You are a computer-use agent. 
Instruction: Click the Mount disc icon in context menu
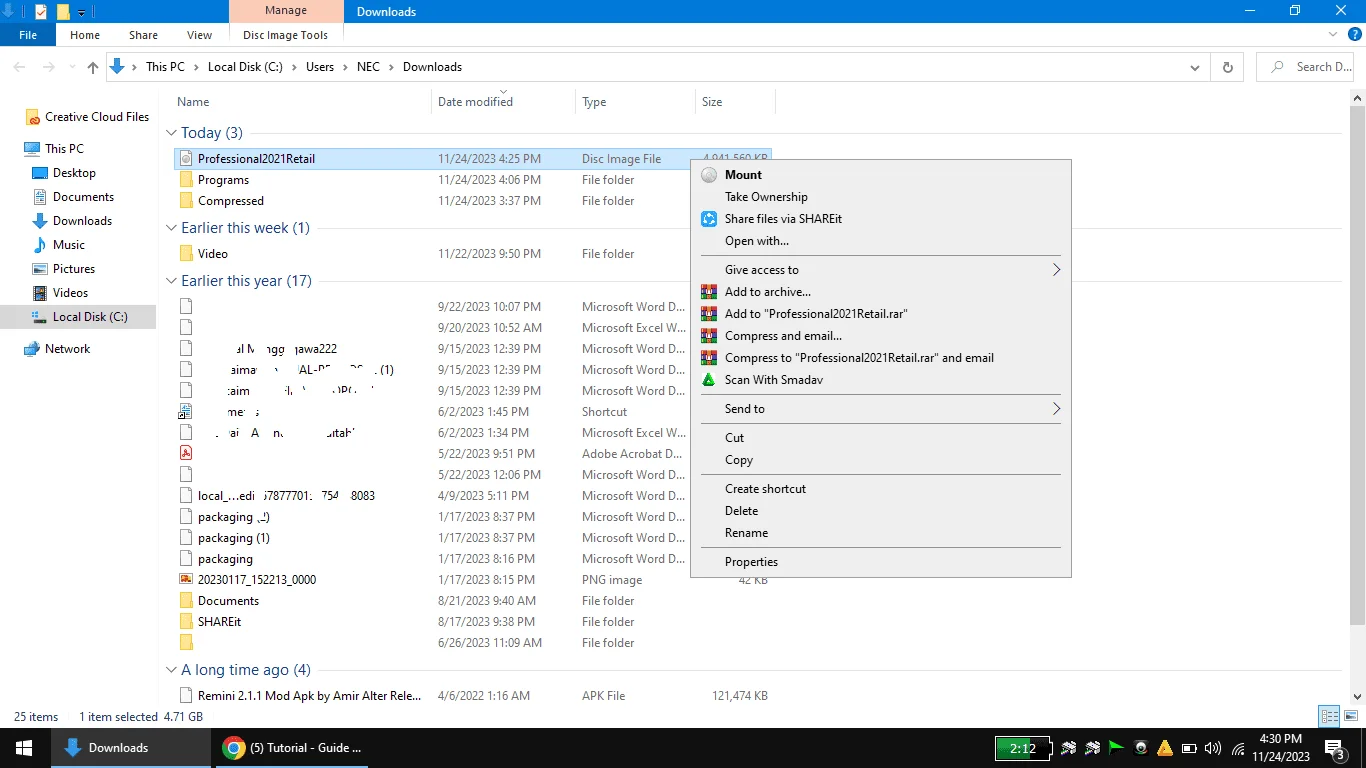click(709, 175)
